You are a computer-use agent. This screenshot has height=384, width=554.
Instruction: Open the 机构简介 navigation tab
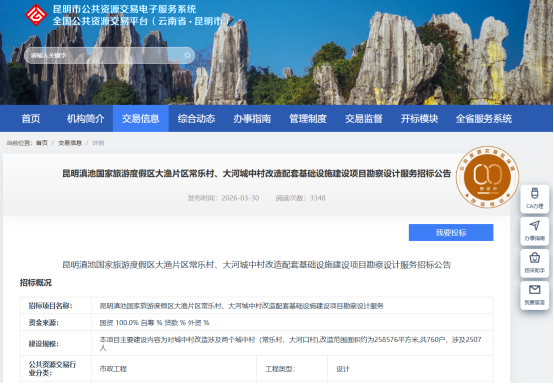click(86, 119)
